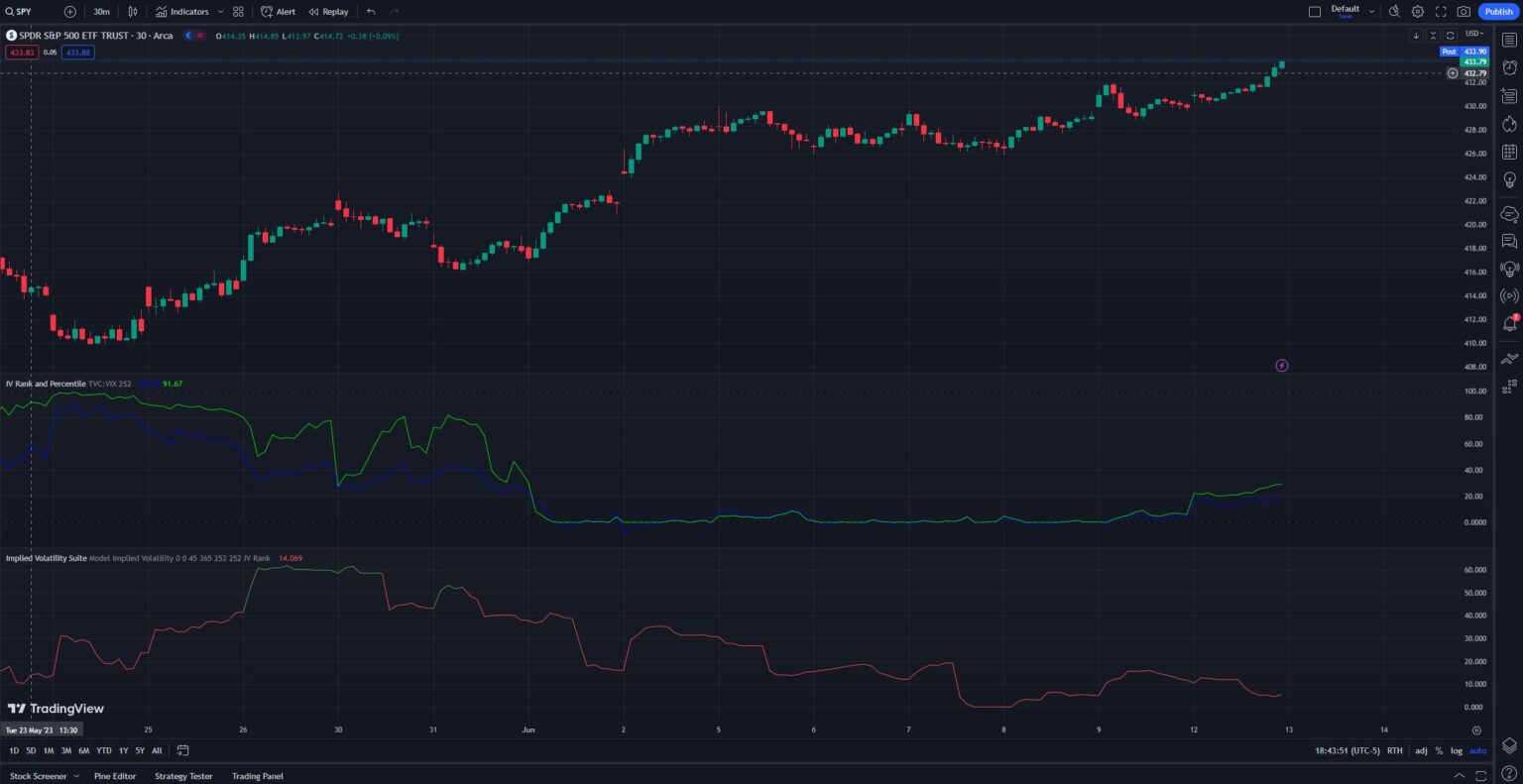
Task: Start Replay mode
Action: pos(327,11)
